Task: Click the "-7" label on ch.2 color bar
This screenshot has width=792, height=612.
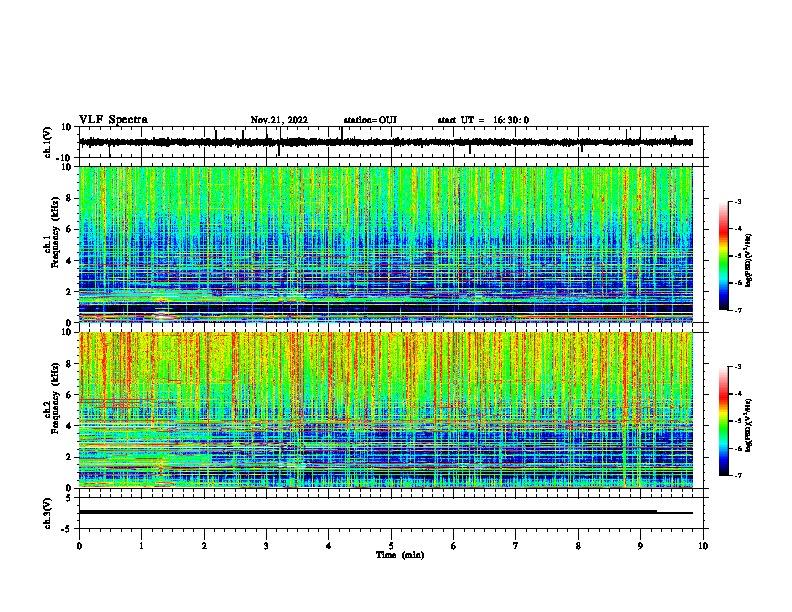Action: coord(737,475)
